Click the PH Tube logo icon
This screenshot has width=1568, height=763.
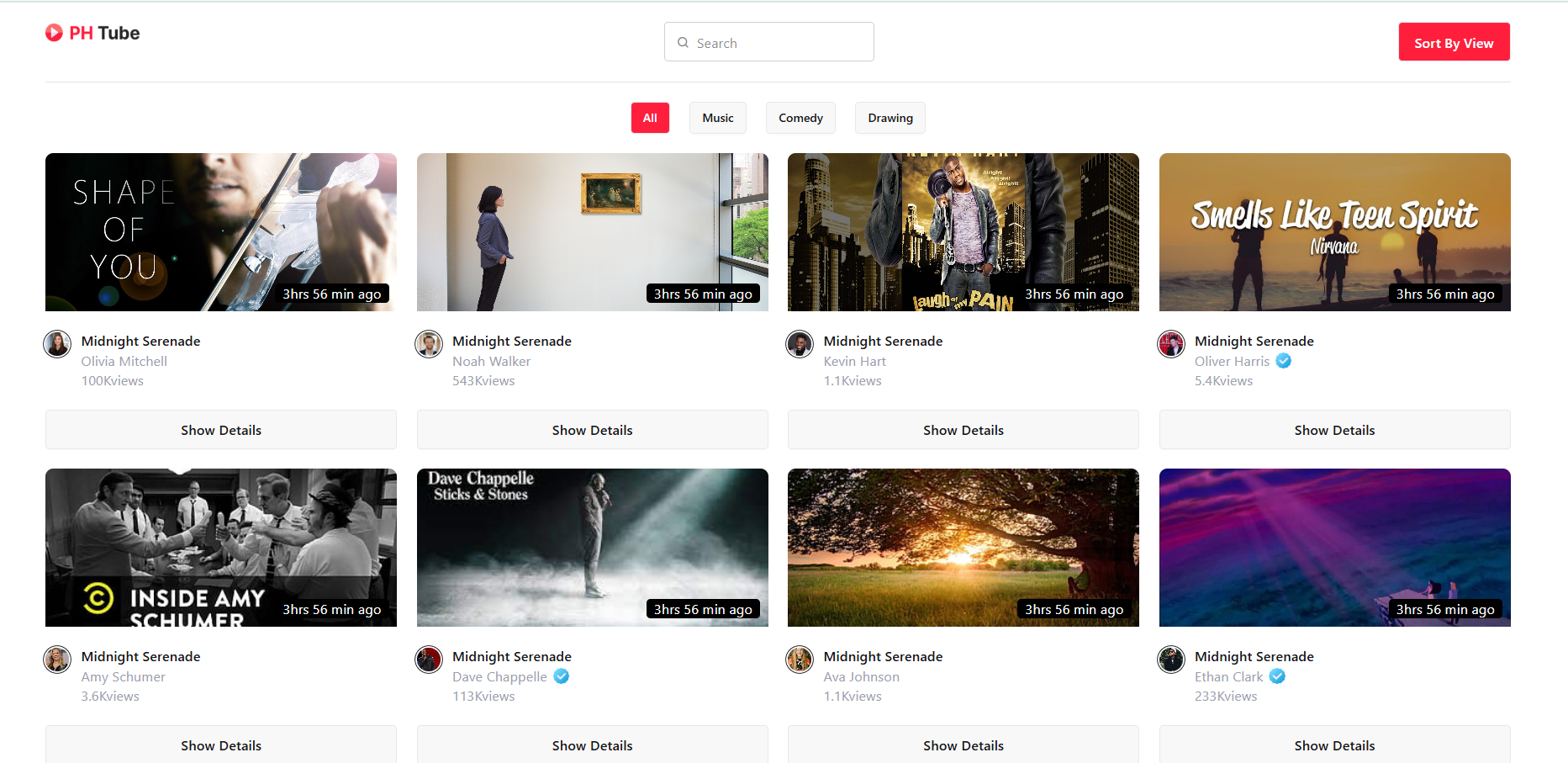pyautogui.click(x=54, y=33)
